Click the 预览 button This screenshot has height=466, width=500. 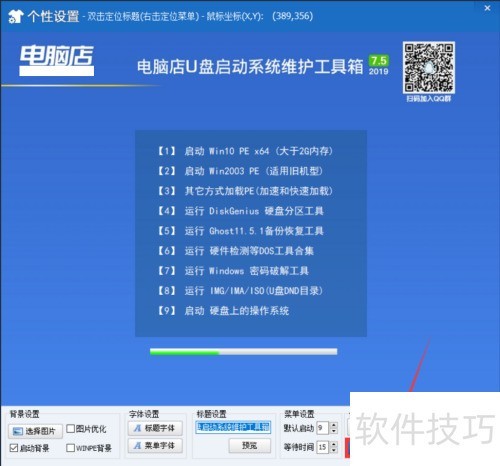point(249,445)
